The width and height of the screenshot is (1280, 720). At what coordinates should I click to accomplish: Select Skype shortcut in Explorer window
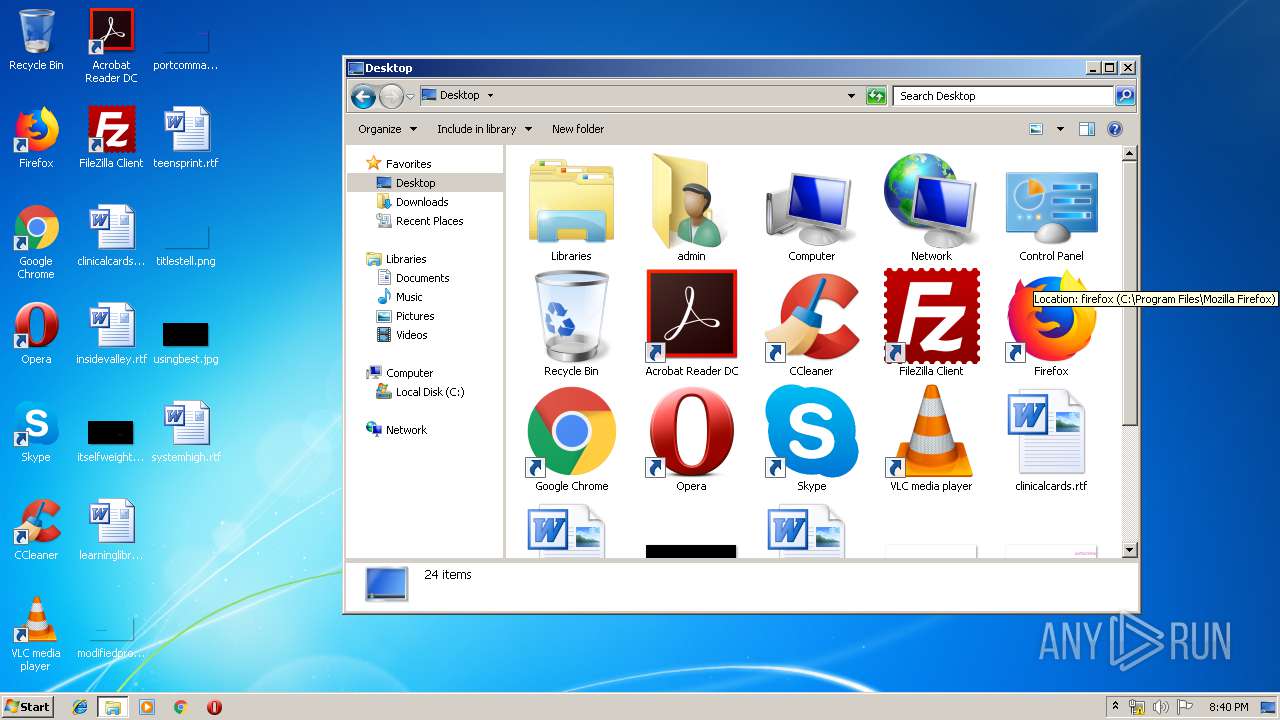point(811,438)
